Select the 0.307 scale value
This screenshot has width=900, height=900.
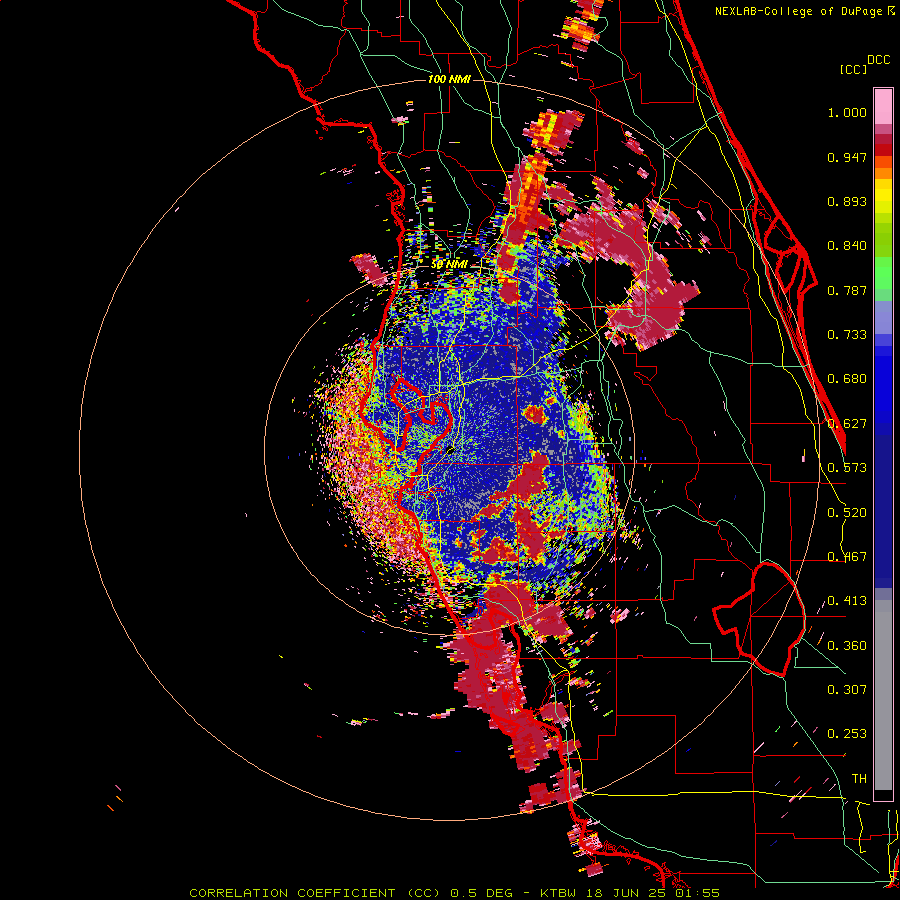pyautogui.click(x=847, y=689)
